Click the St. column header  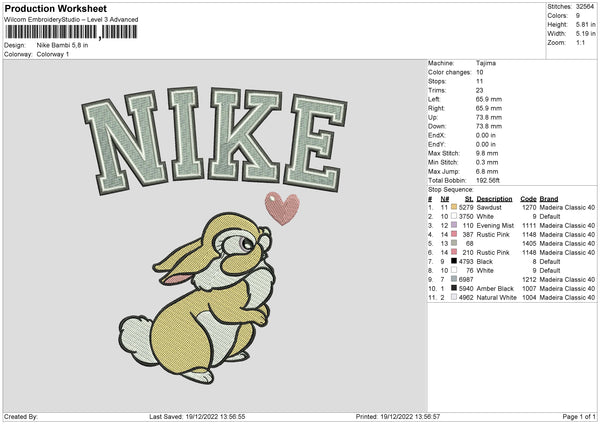click(x=469, y=198)
